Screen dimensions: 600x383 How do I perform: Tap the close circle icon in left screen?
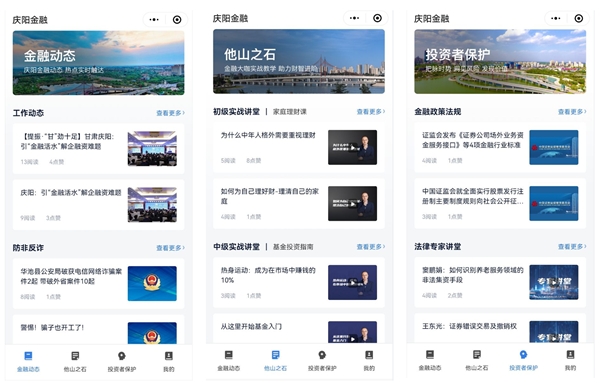click(177, 20)
